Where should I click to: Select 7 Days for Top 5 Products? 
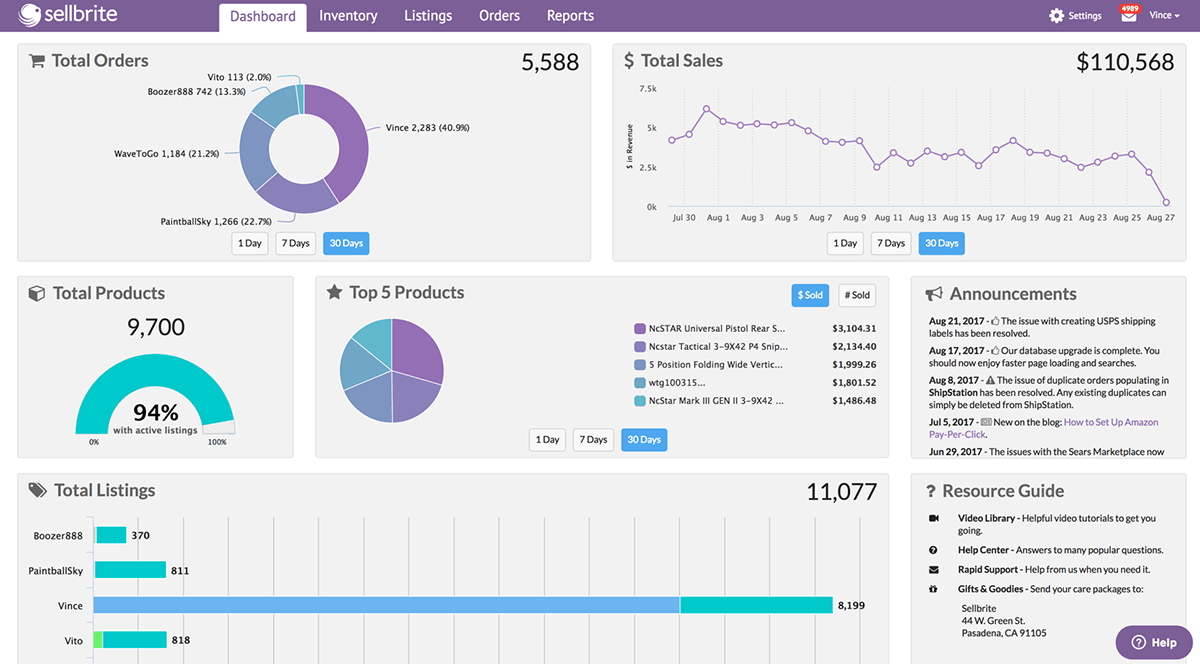pos(593,439)
